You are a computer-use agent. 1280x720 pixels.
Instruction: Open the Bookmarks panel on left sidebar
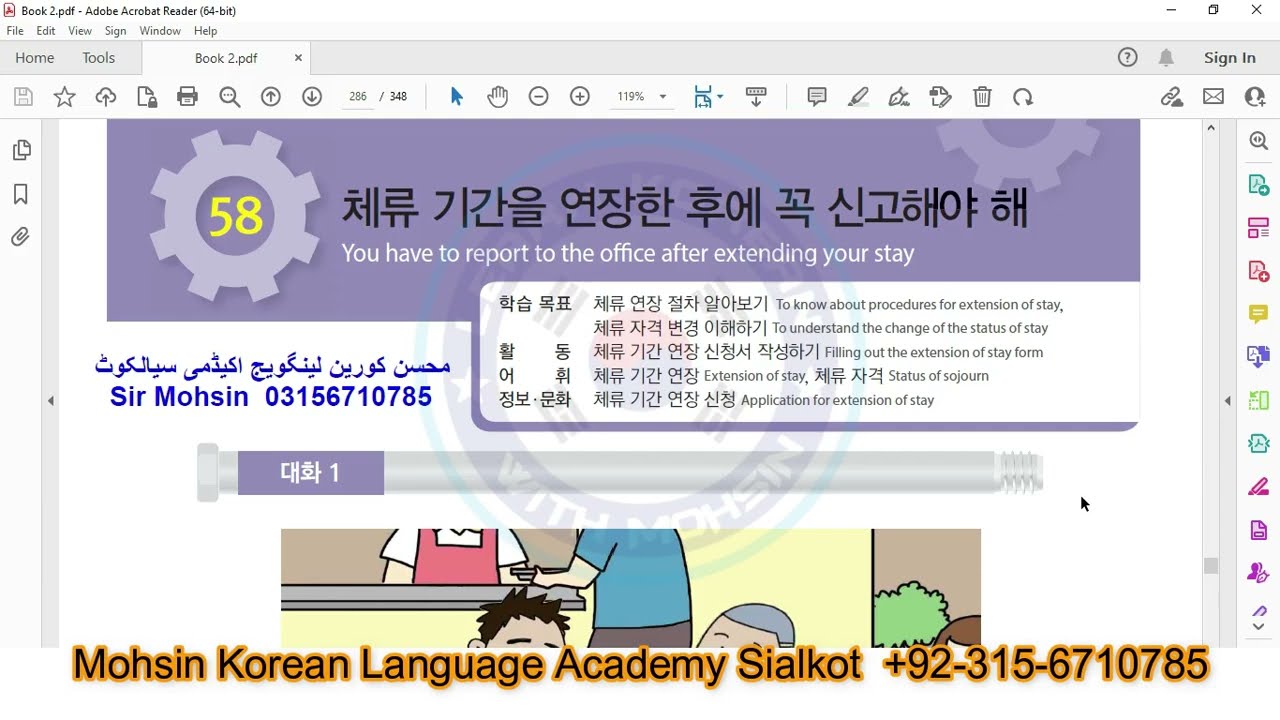pyautogui.click(x=20, y=194)
